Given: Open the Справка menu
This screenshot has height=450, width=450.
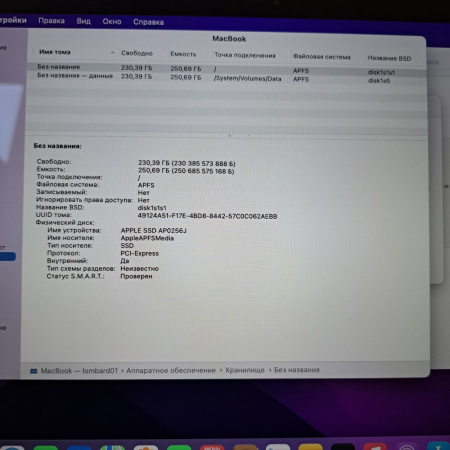Looking at the screenshot, I should [x=148, y=22].
